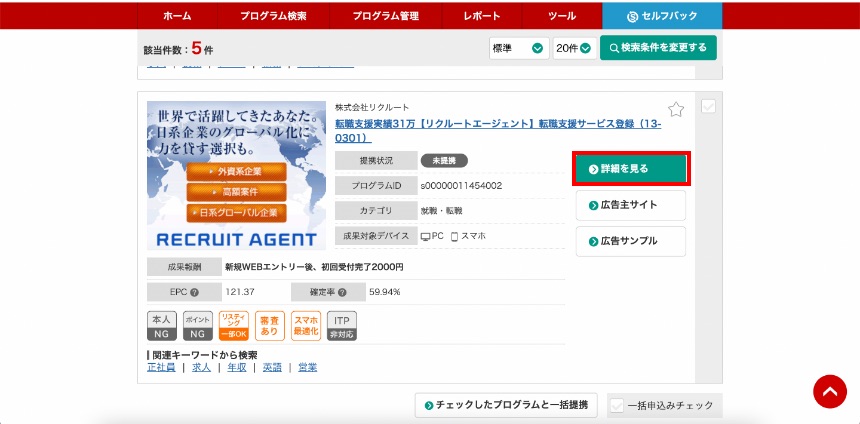Click the favorite star icon on the program card
860x424 pixels.
[676, 110]
